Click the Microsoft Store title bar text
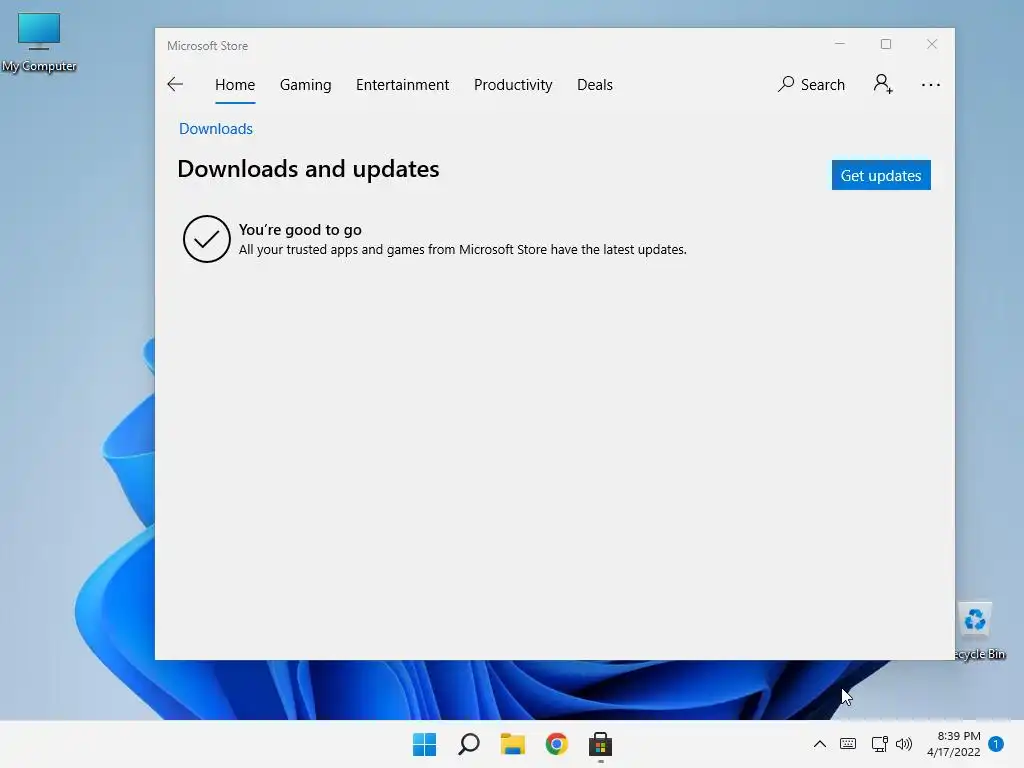This screenshot has width=1024, height=768. click(207, 46)
